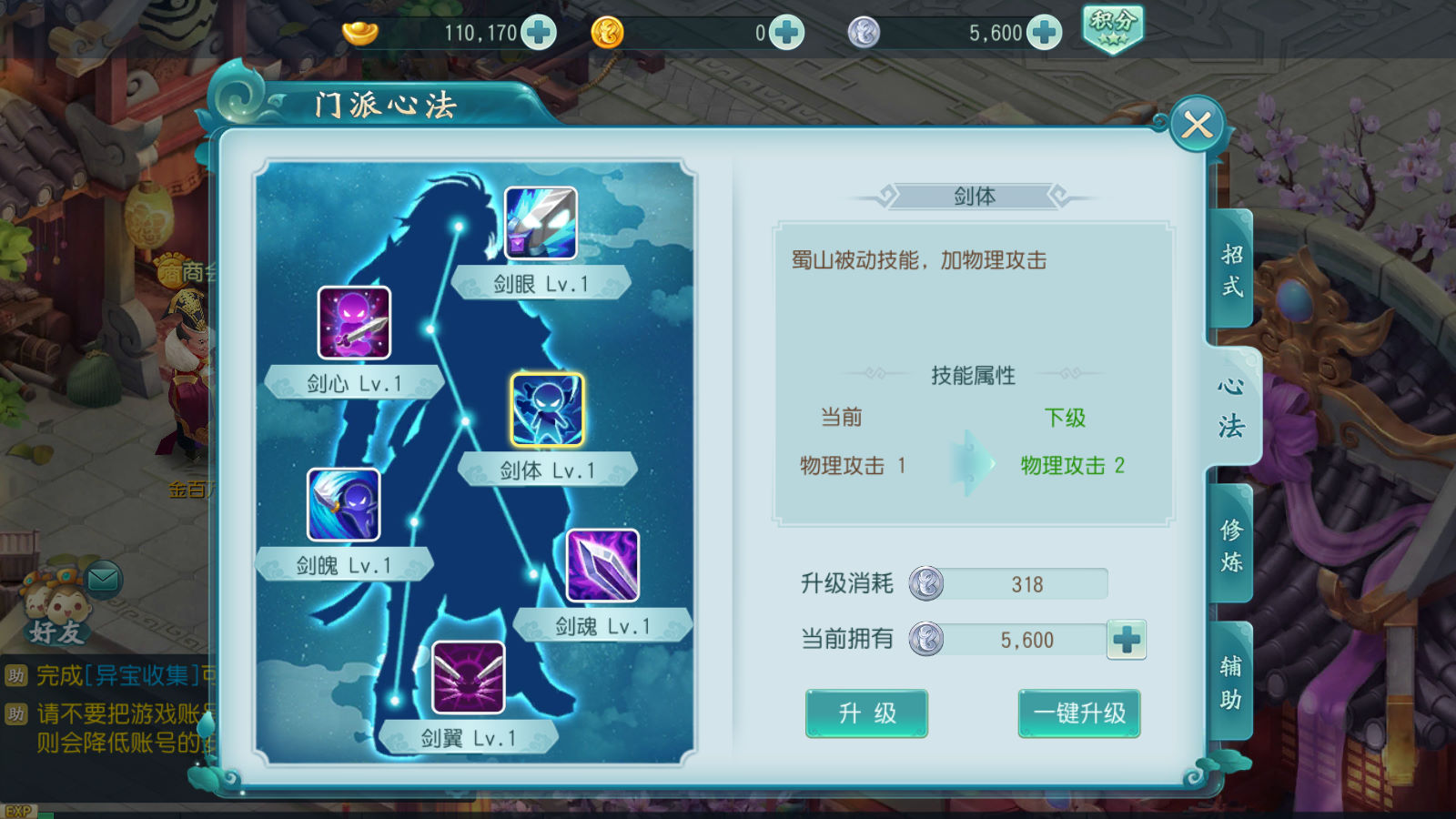Click the 升级 upgrade button
Viewport: 1456px width, 819px height.
(x=866, y=713)
